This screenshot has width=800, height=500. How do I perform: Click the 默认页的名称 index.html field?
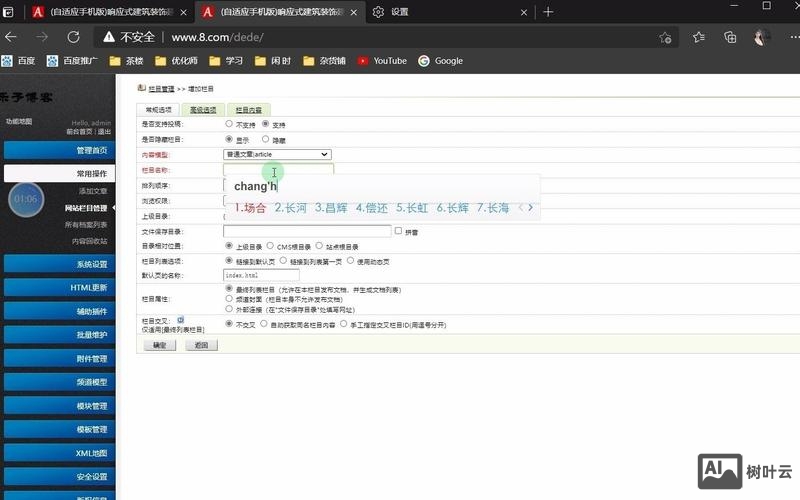pyautogui.click(x=261, y=275)
